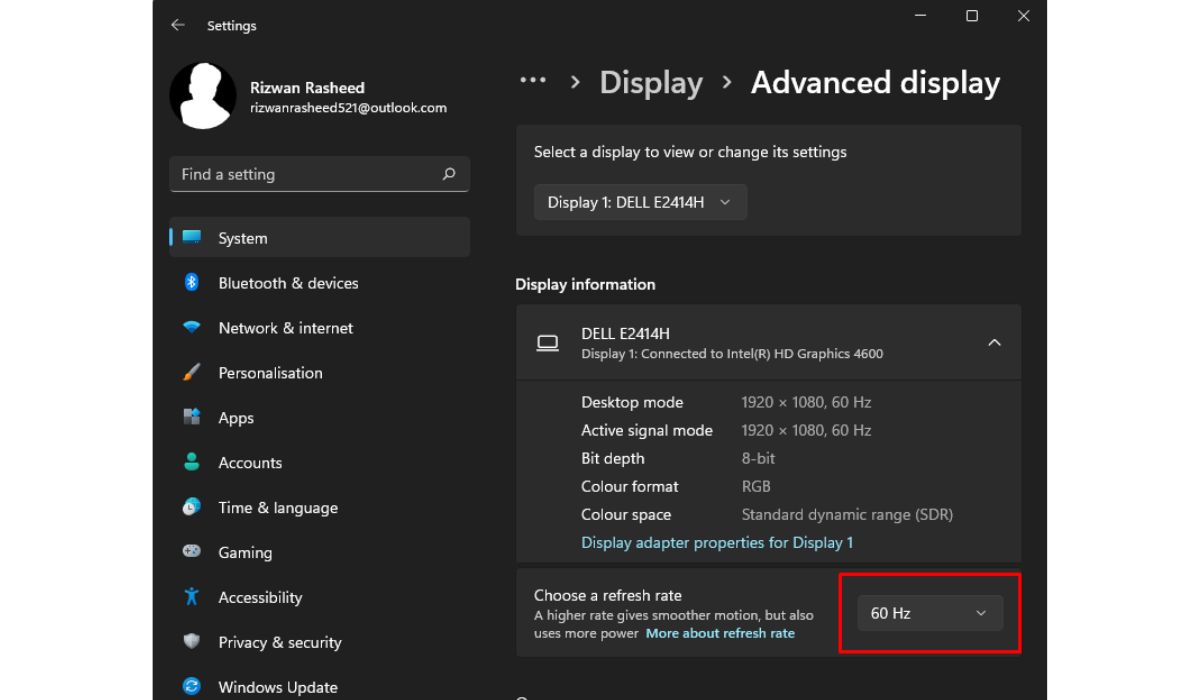Click the Rizwan Rasheed account name
The width and height of the screenshot is (1200, 700).
(307, 88)
